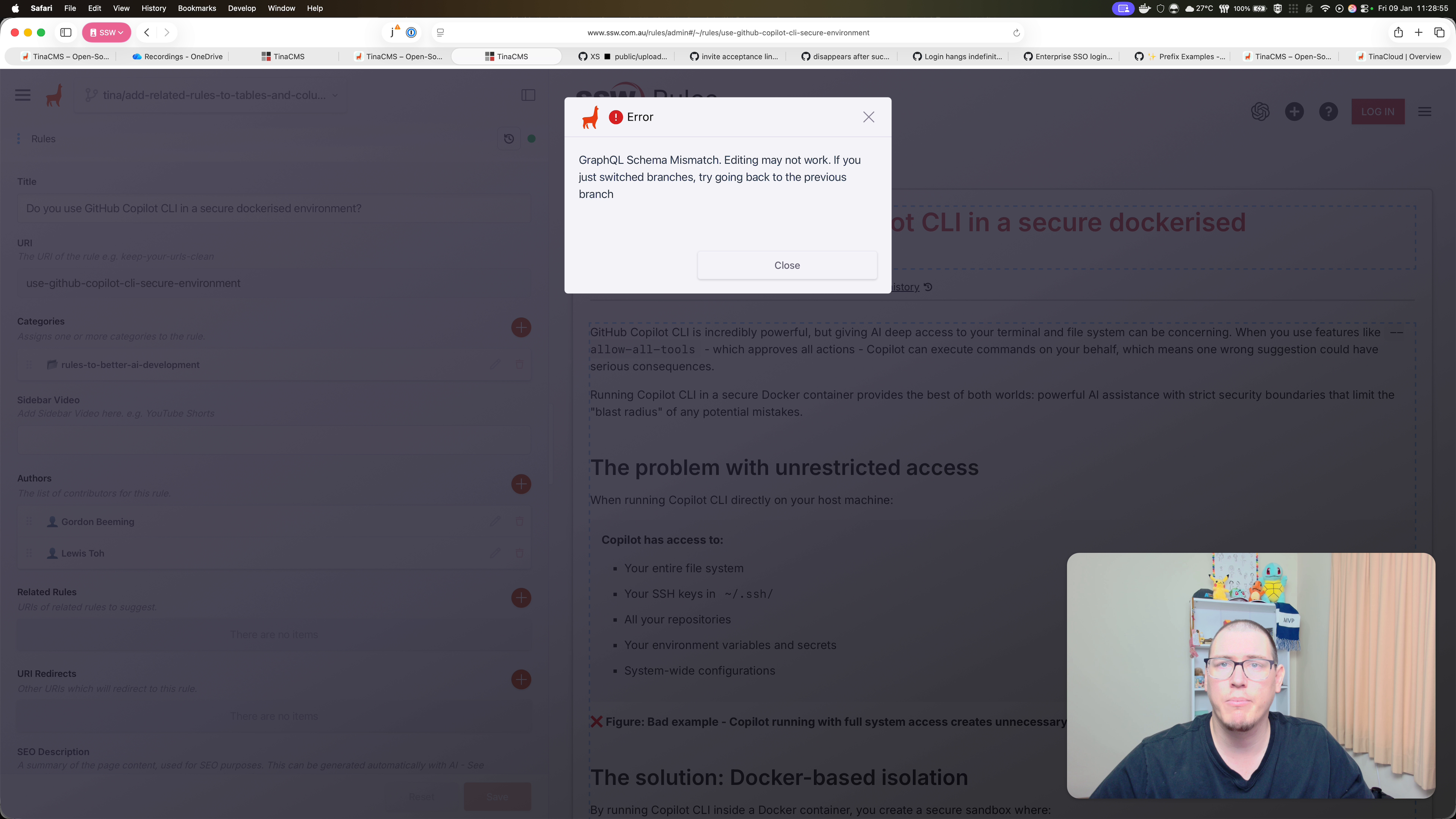Open the ChatGPT icon in Rules header
This screenshot has width=1456, height=819.
click(1260, 111)
